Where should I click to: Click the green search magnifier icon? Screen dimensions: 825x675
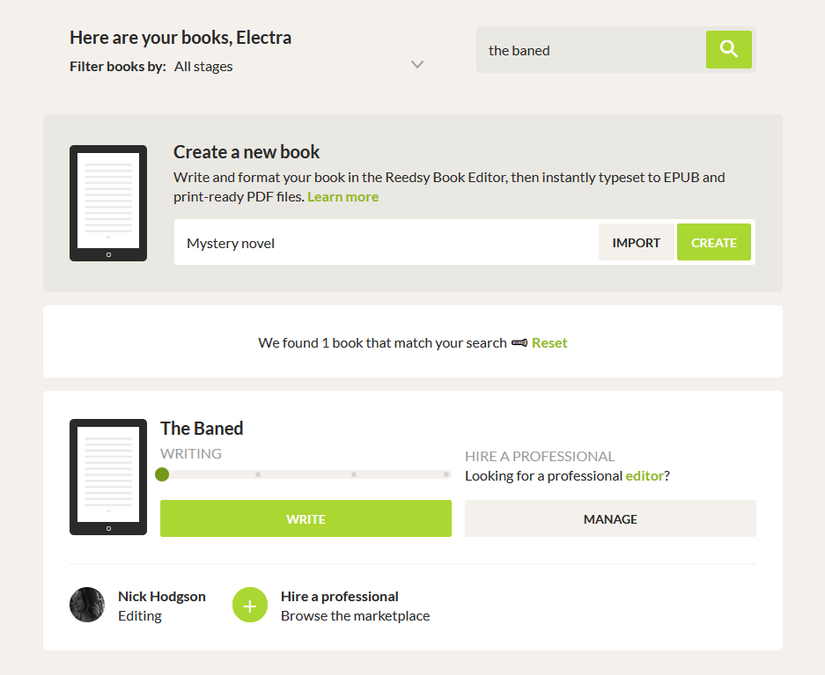click(728, 48)
